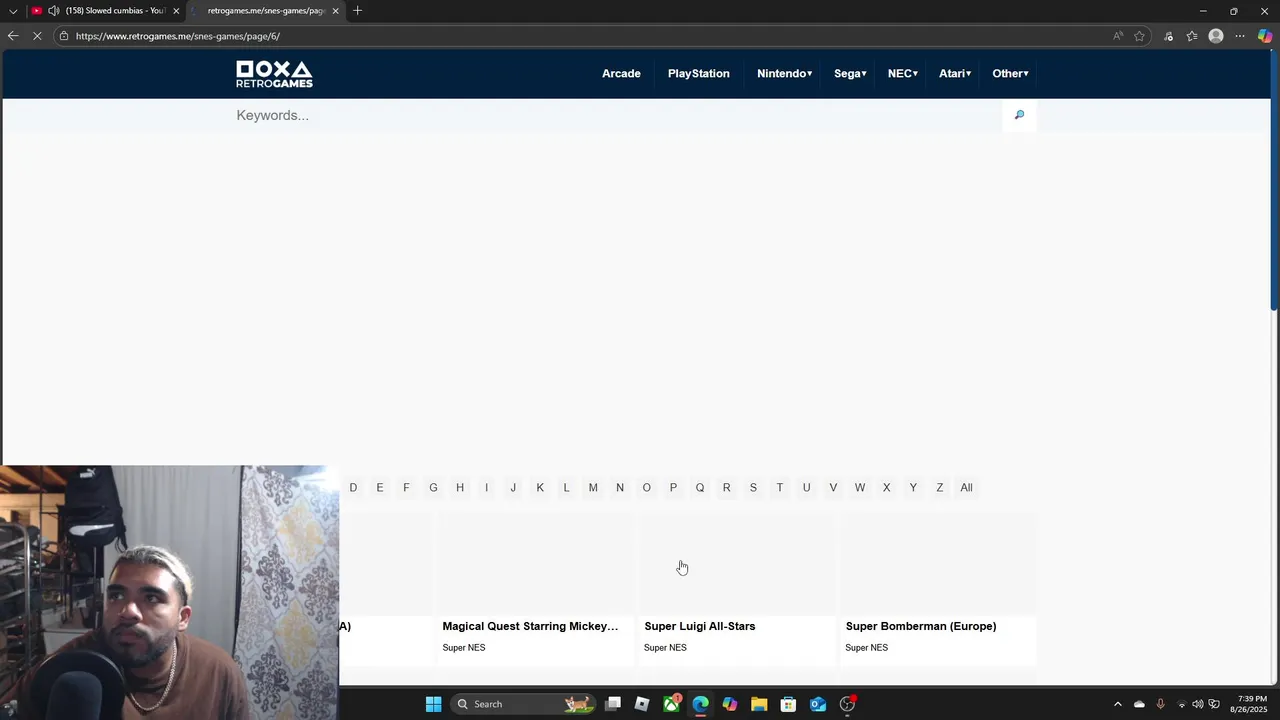Image resolution: width=1280 pixels, height=720 pixels.
Task: Go back with the browser back arrow
Action: pos(13,36)
